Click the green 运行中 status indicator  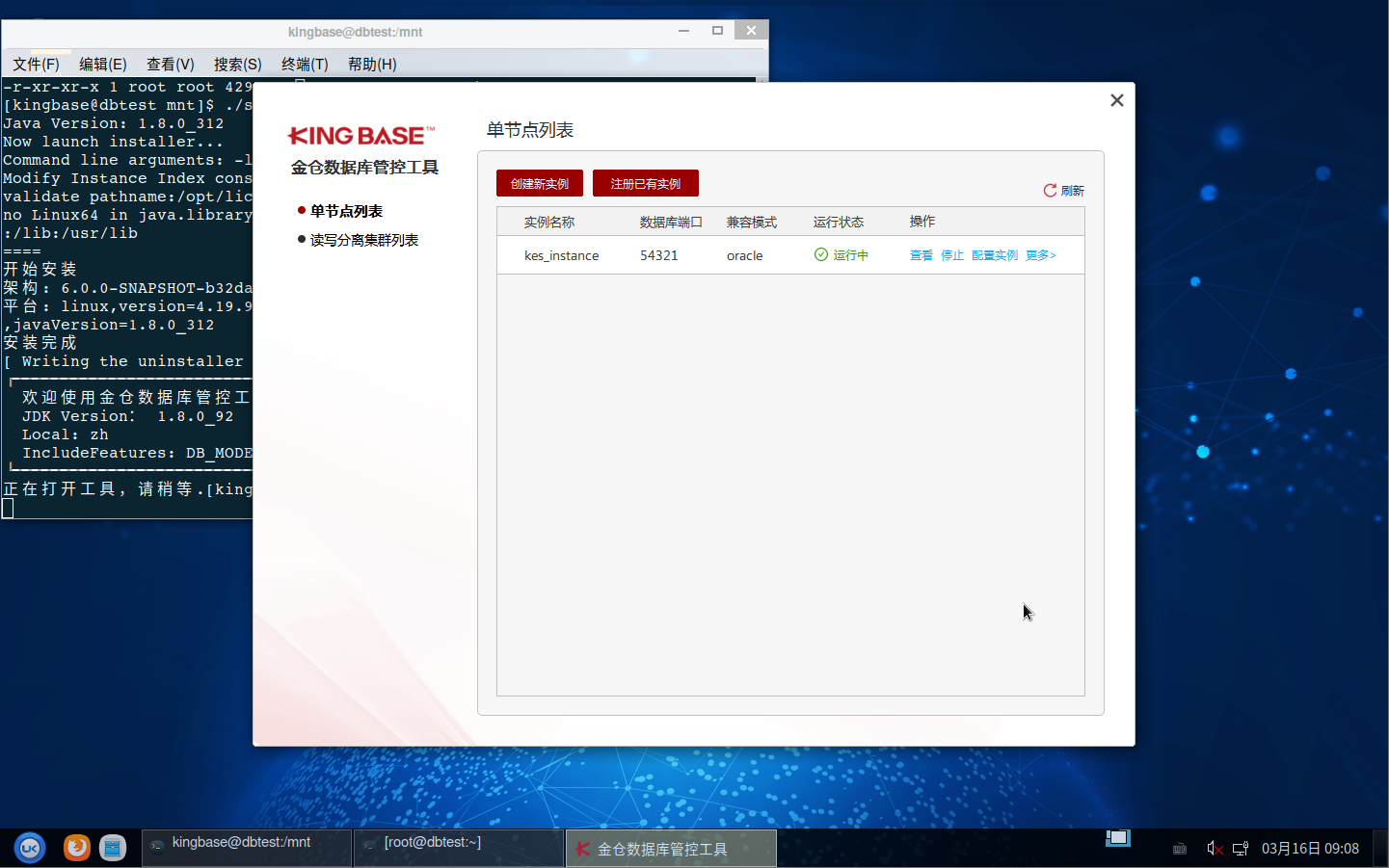[x=841, y=255]
